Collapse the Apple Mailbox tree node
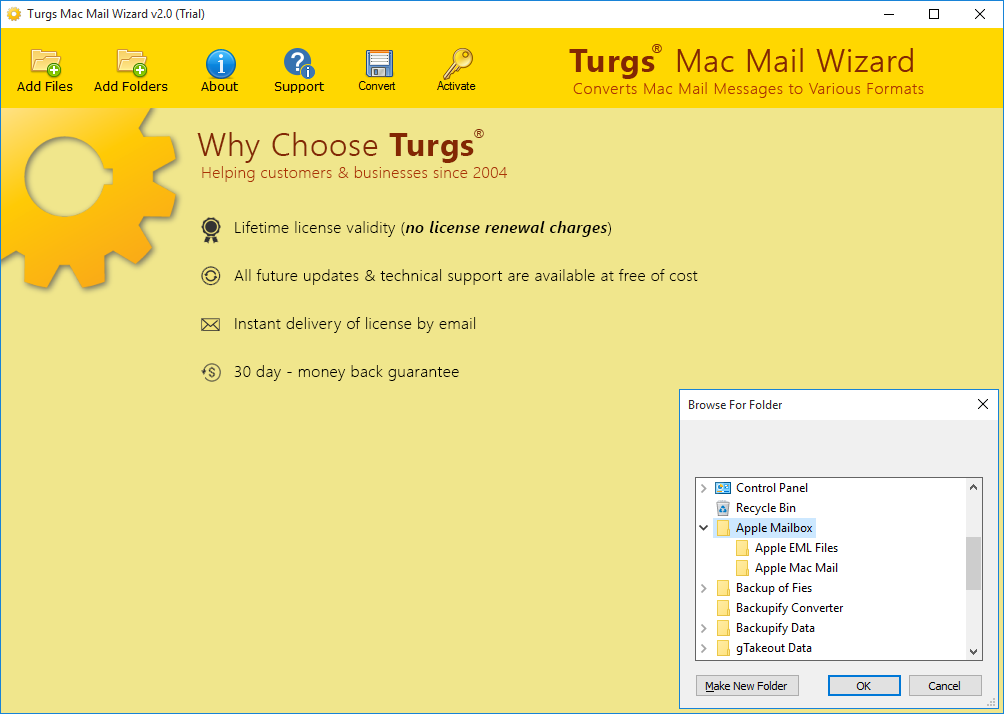This screenshot has width=1004, height=714. pos(704,528)
